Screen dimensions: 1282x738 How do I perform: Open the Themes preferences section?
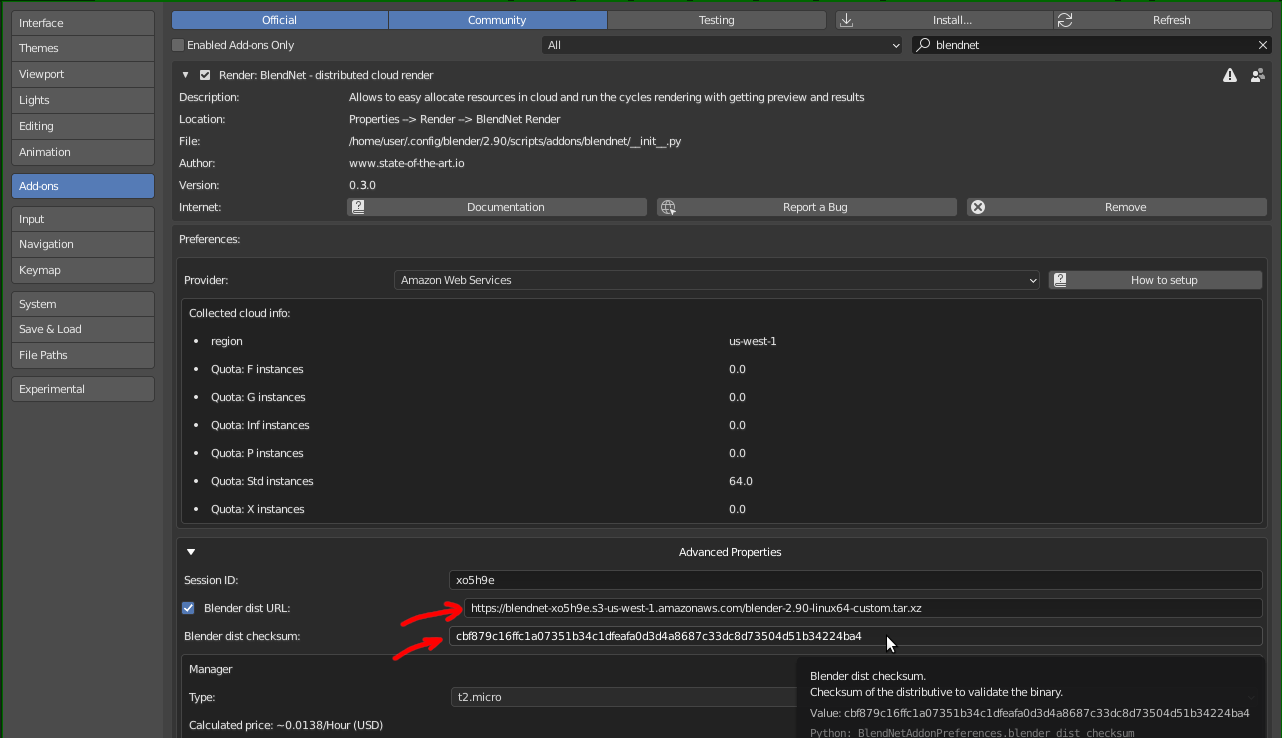[x=83, y=48]
